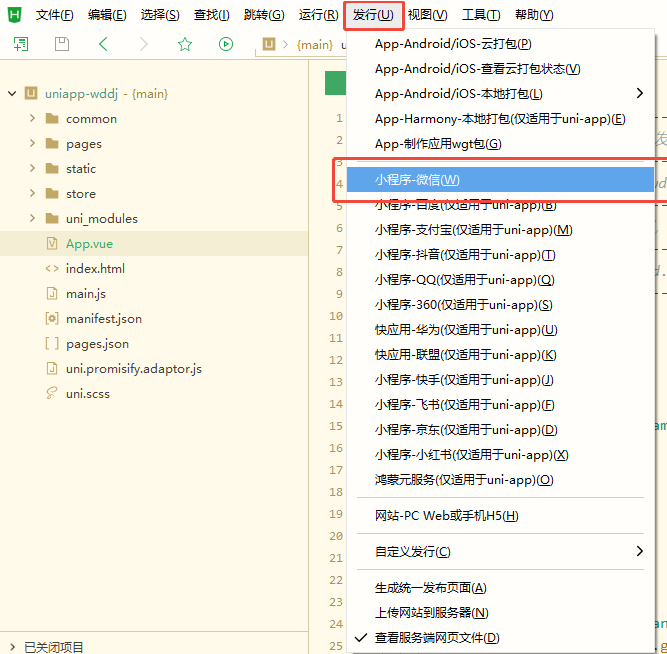Open the 文件(F) menu

(x=54, y=15)
